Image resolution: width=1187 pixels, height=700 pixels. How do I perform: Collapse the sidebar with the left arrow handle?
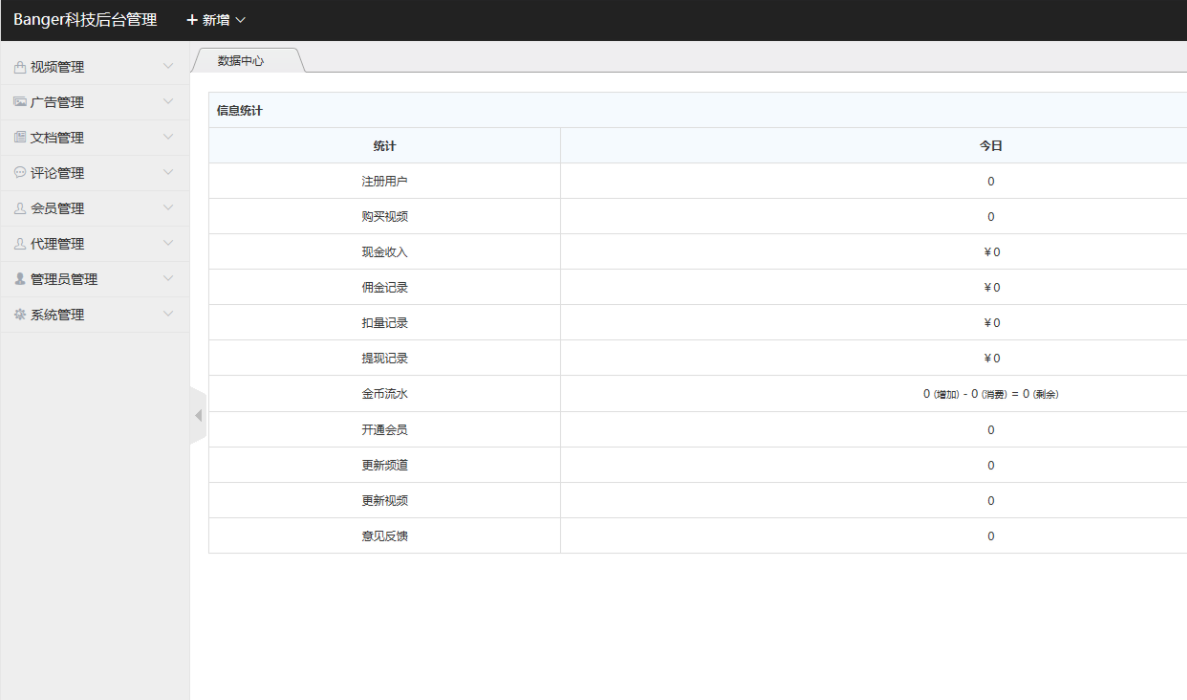pos(198,415)
